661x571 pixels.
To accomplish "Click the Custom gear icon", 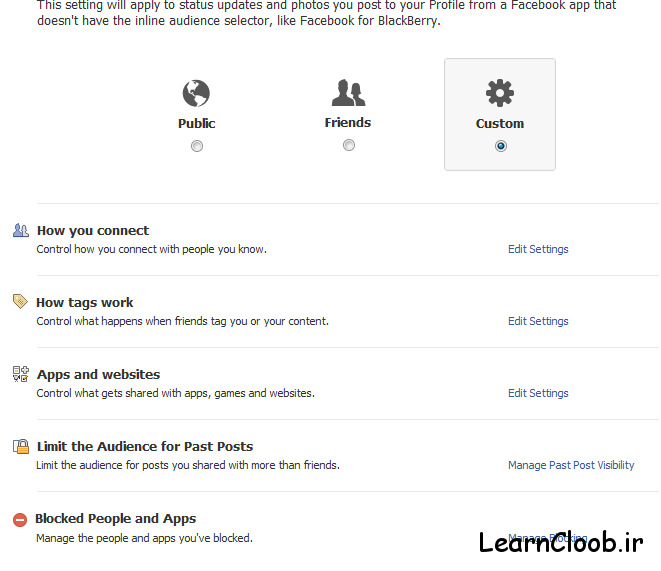I will pyautogui.click(x=500, y=93).
